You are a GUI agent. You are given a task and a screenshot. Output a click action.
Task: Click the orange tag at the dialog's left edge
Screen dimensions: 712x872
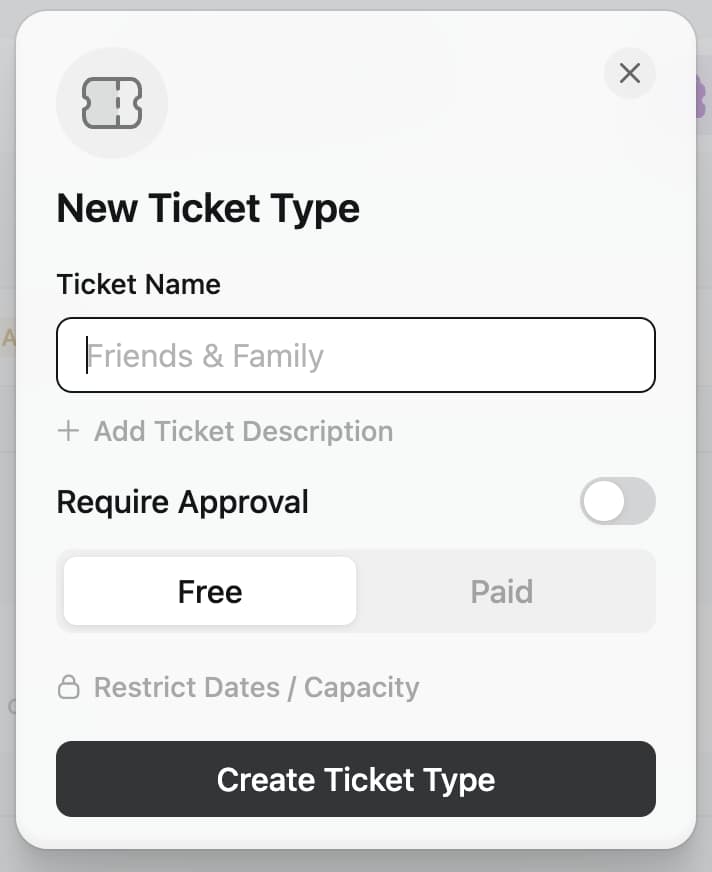8,338
